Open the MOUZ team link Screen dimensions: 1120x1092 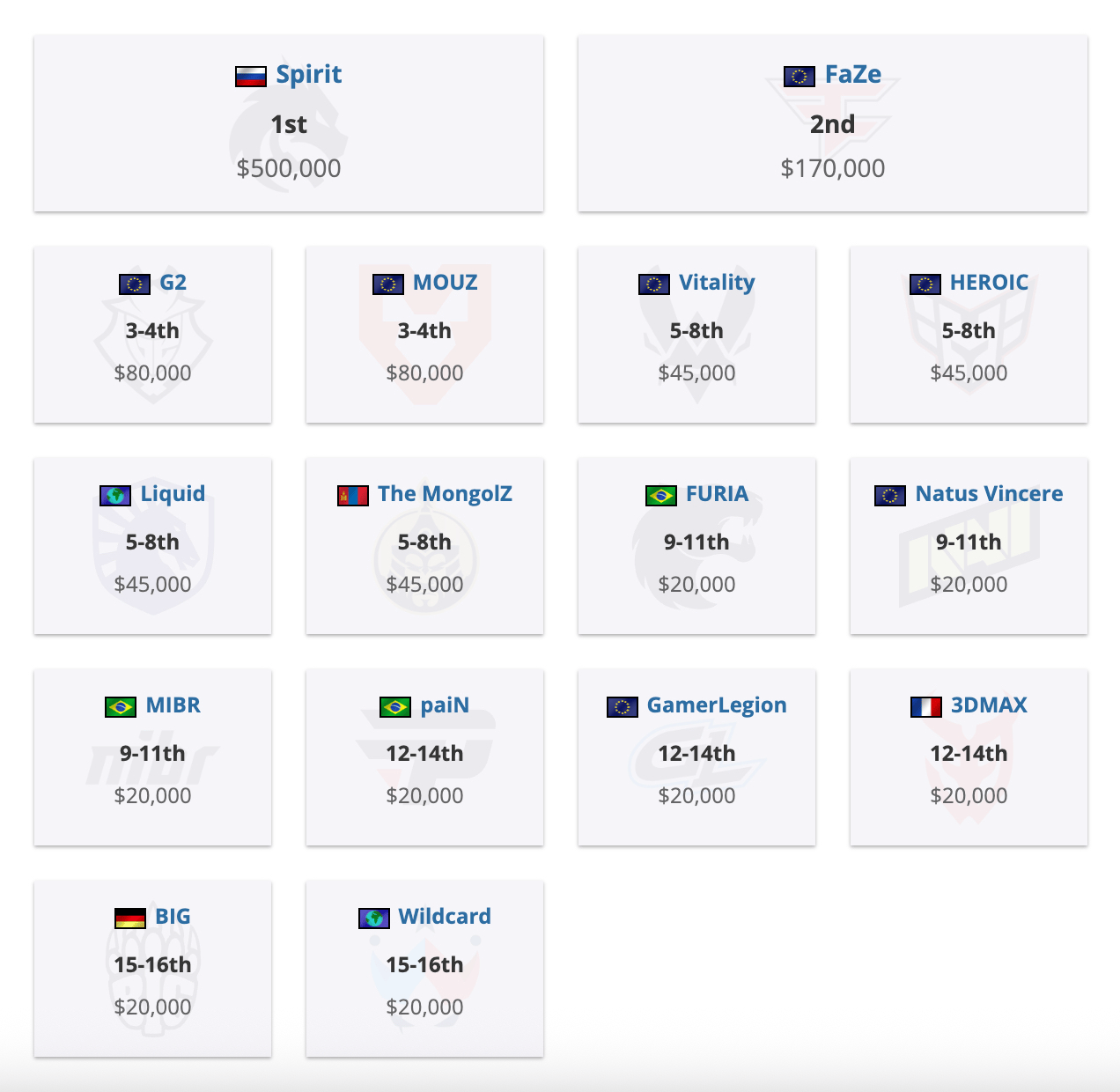tap(445, 283)
